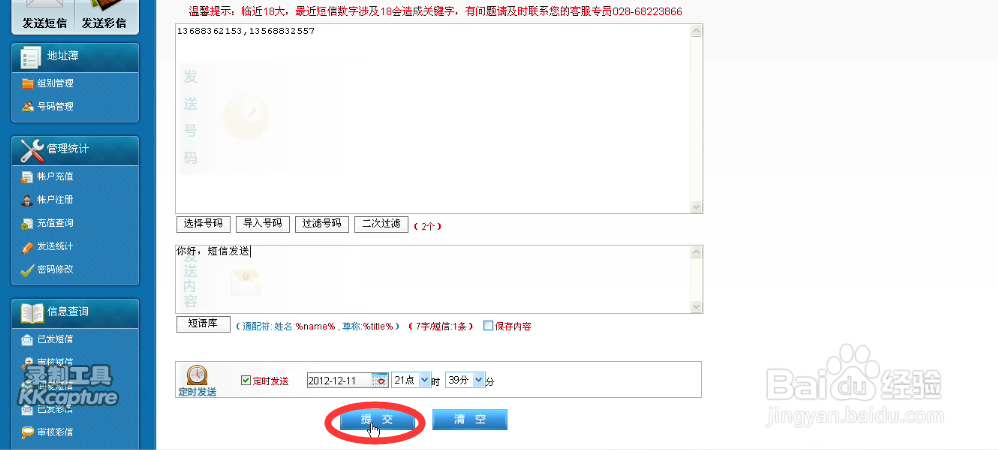
Task: Click the 清空 clear button
Action: click(470, 419)
